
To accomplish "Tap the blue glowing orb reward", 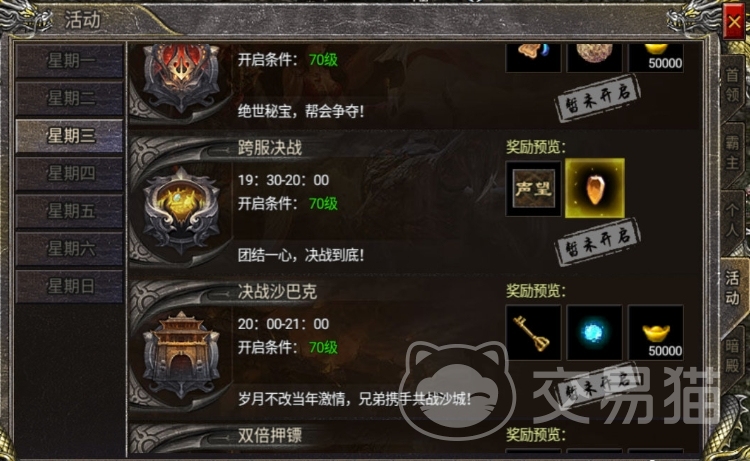I will [x=595, y=333].
